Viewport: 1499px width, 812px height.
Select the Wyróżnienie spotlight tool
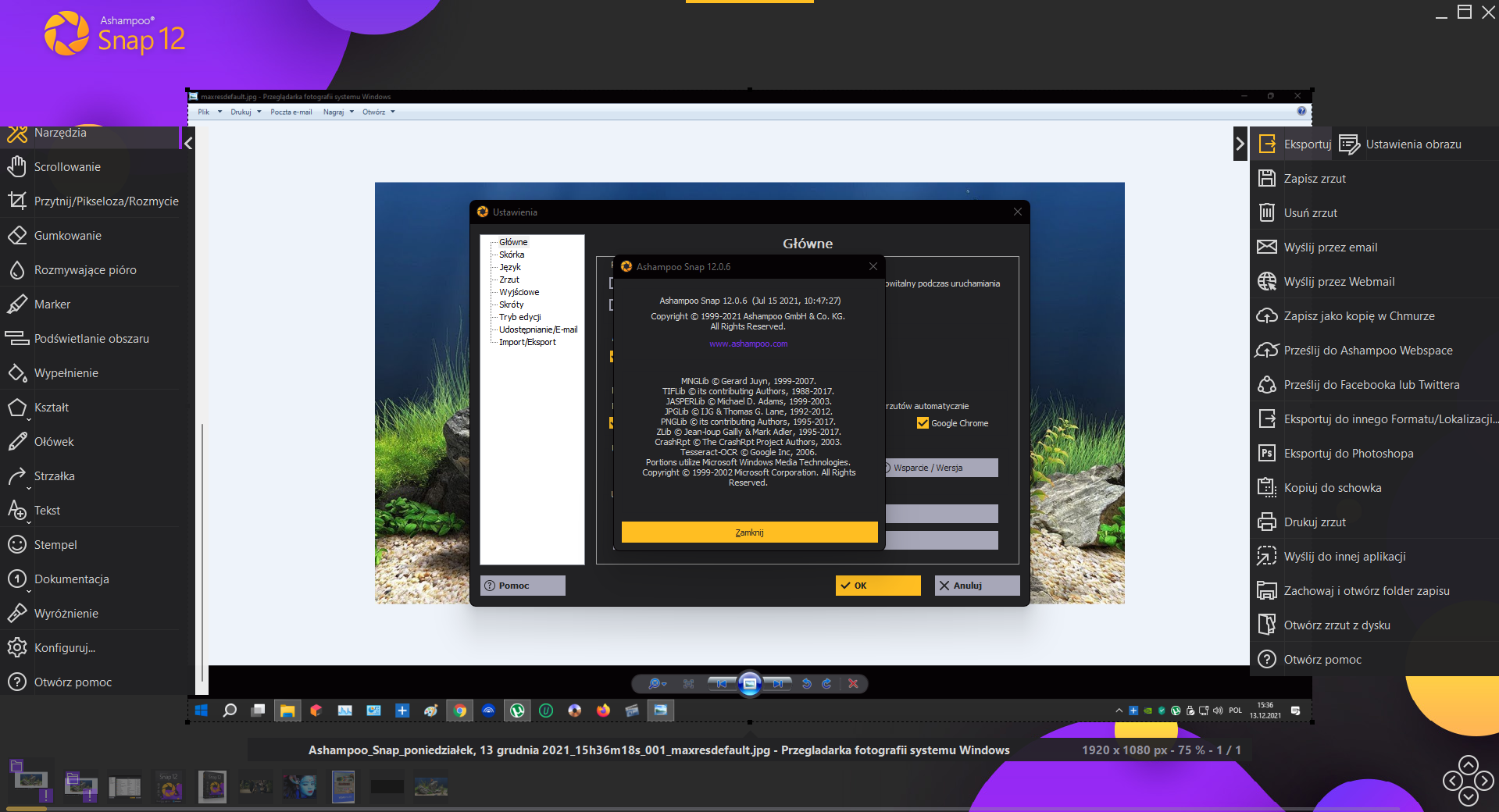90,614
